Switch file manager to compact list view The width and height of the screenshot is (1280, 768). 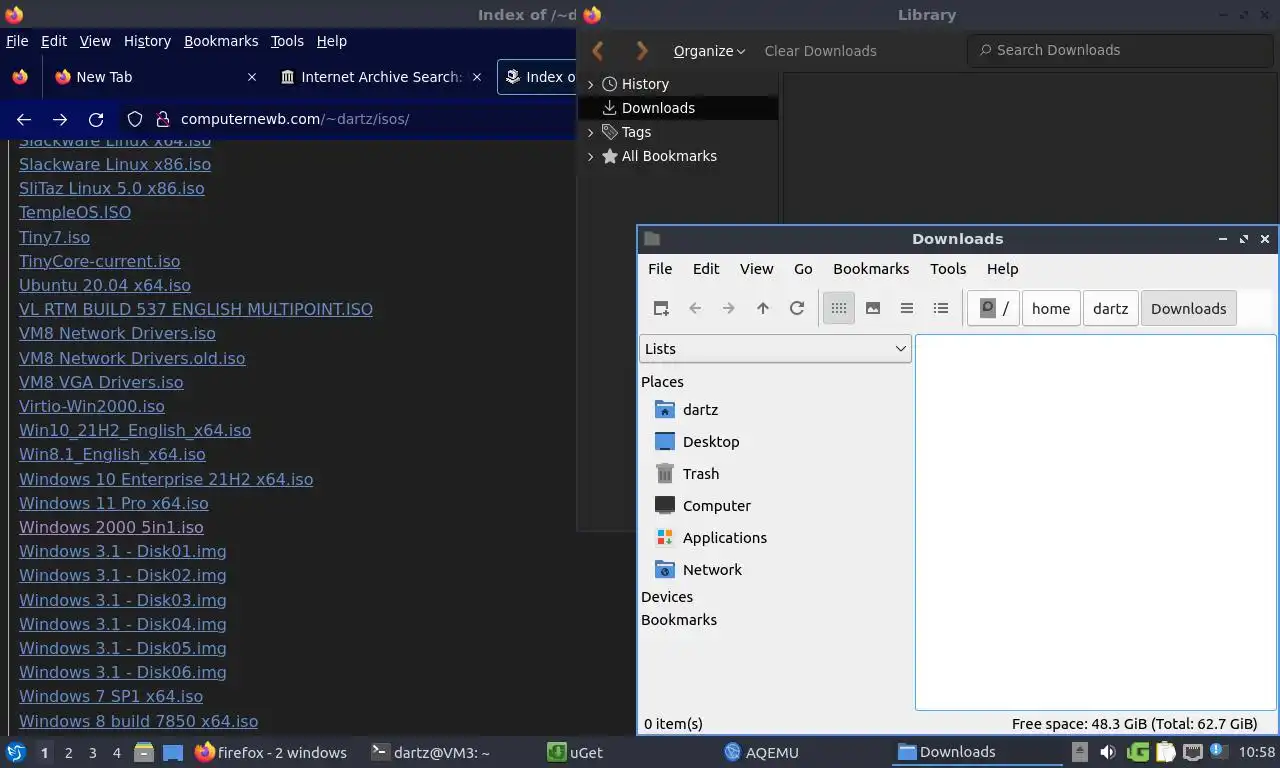click(x=907, y=308)
